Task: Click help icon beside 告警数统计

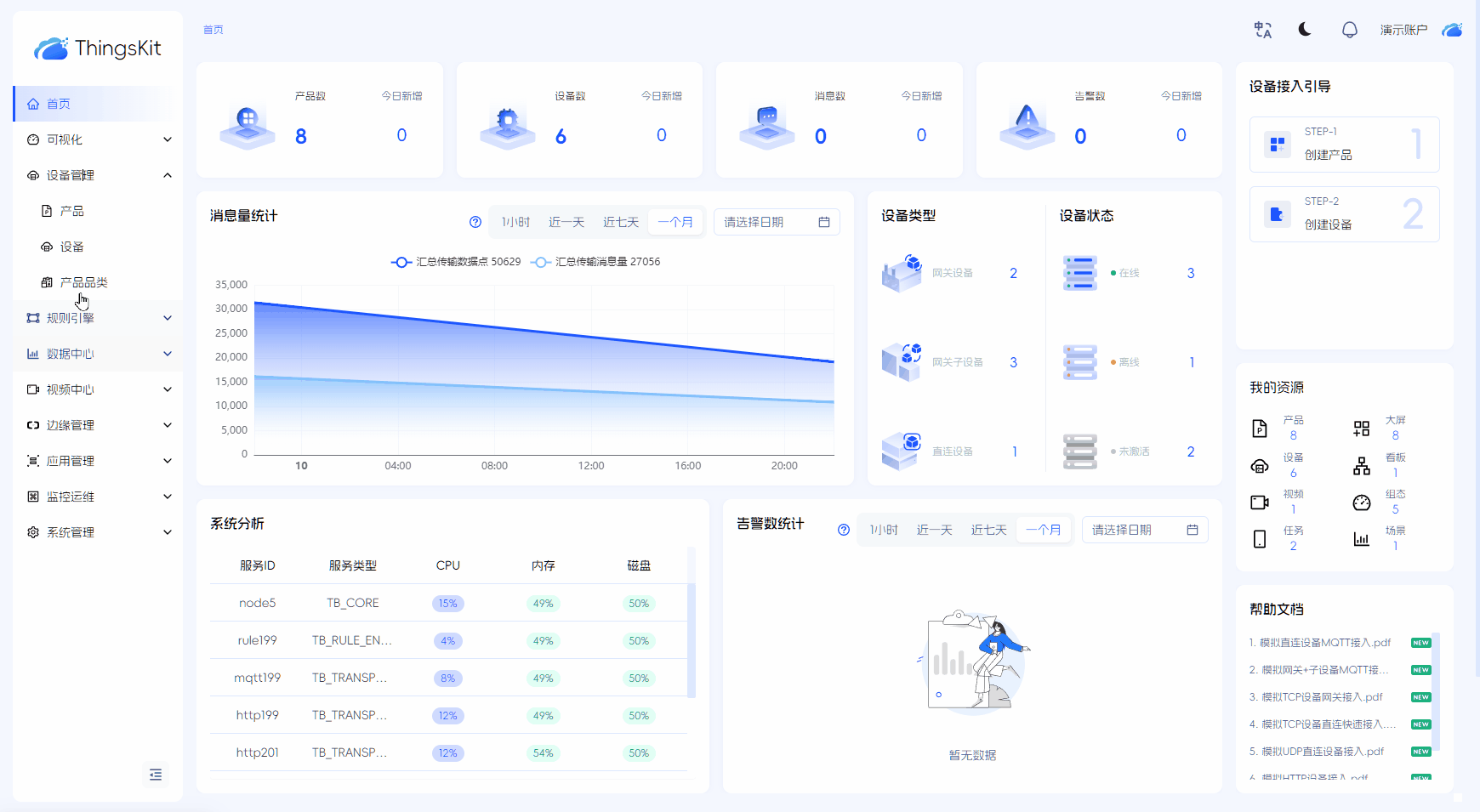Action: (x=844, y=530)
